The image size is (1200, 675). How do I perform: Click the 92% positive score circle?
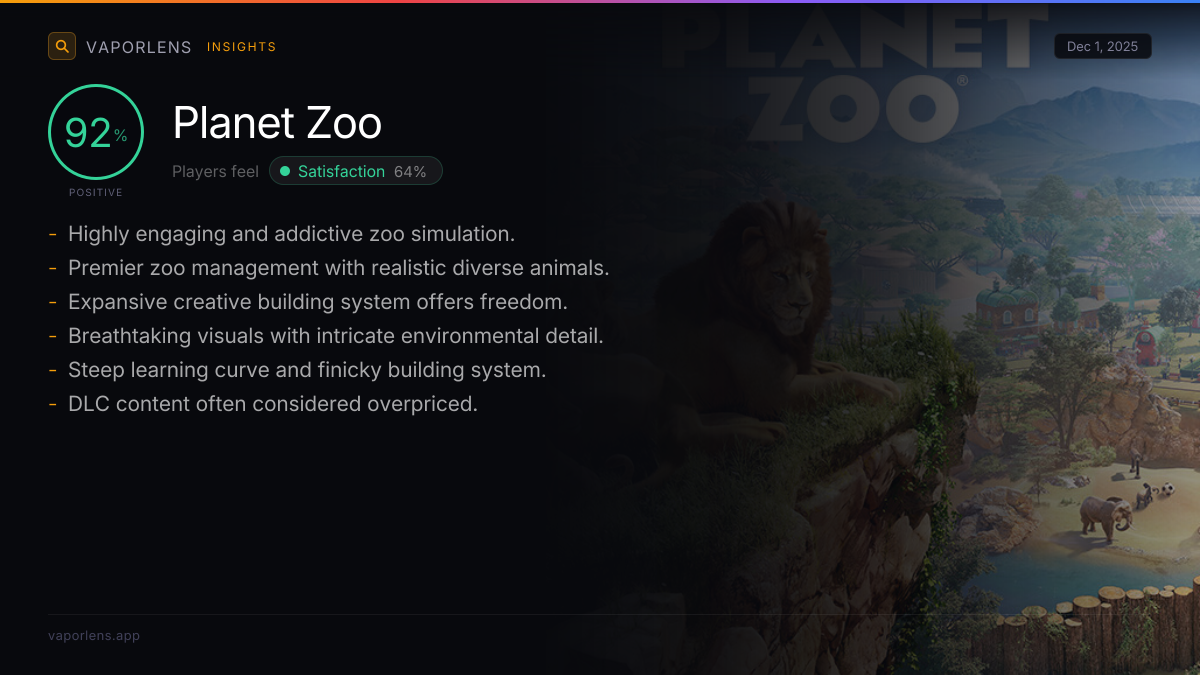pos(96,133)
